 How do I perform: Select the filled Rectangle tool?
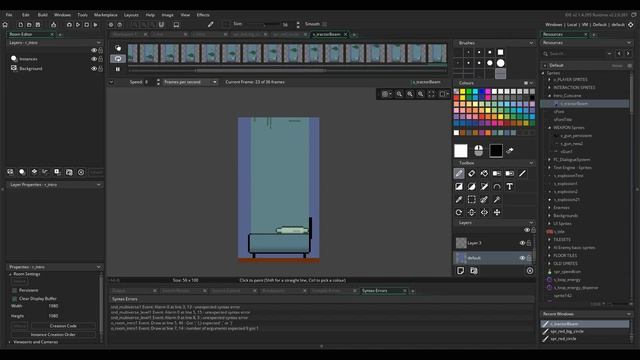(459, 187)
